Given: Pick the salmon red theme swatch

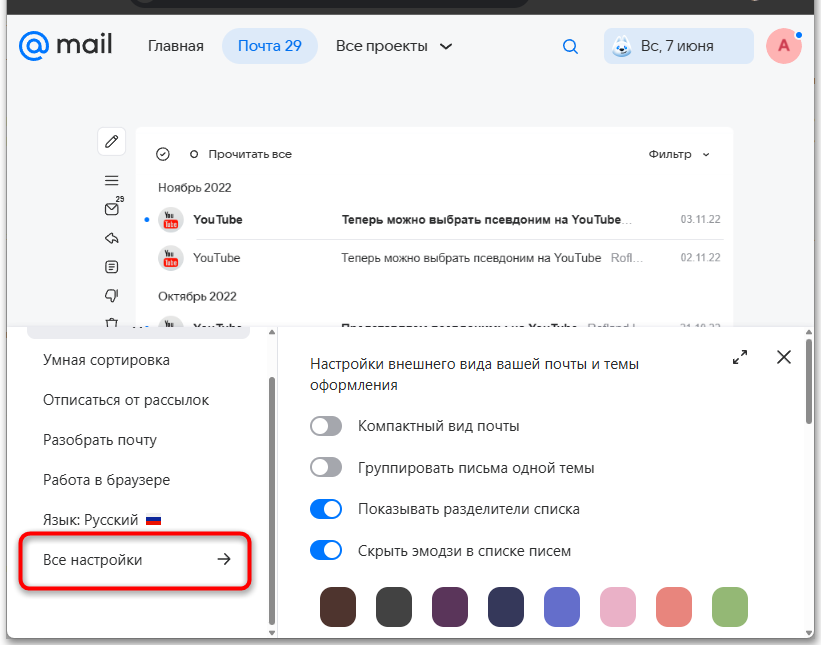Looking at the screenshot, I should tap(674, 607).
